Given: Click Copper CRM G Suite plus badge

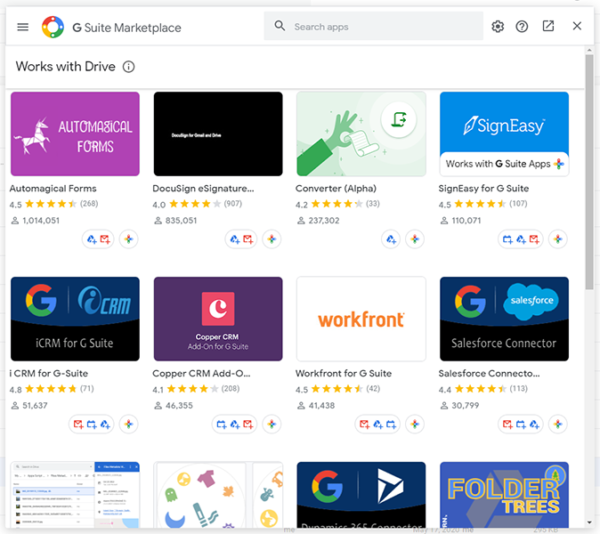Looking at the screenshot, I should tap(272, 424).
